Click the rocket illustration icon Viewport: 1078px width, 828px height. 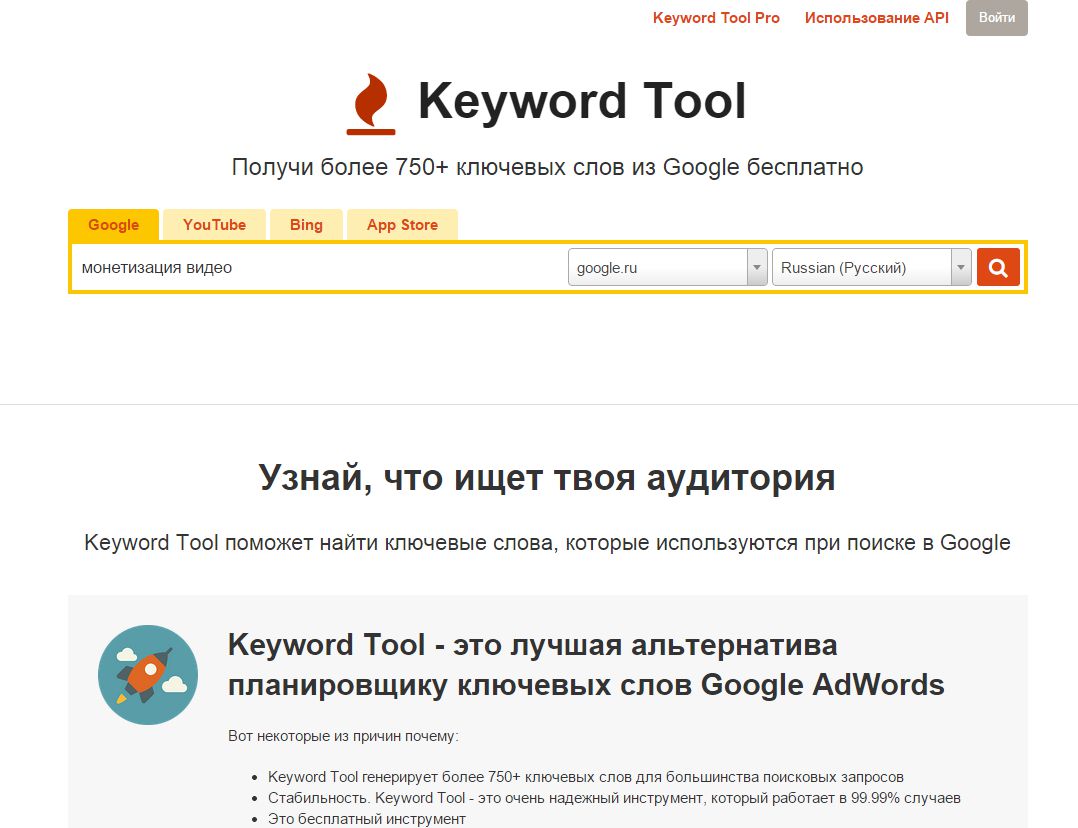point(148,675)
